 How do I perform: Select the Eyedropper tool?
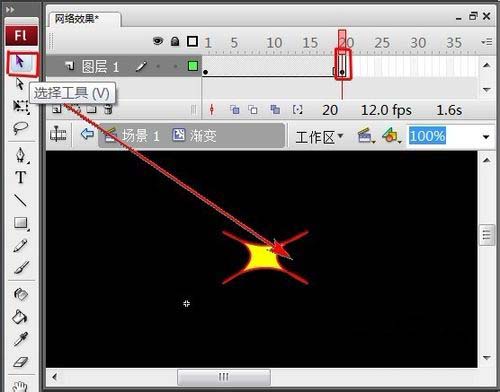[x=21, y=339]
